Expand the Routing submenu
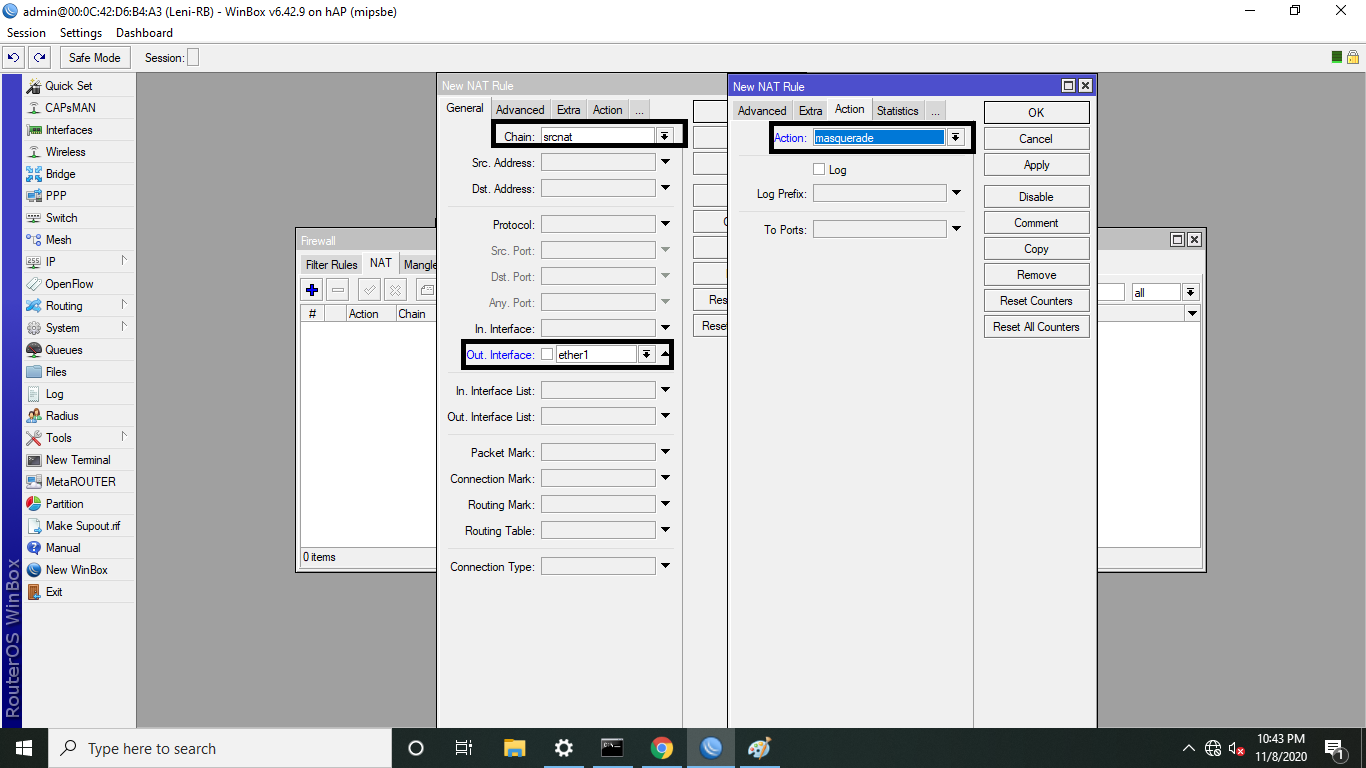Viewport: 1366px width, 768px height. [x=78, y=306]
